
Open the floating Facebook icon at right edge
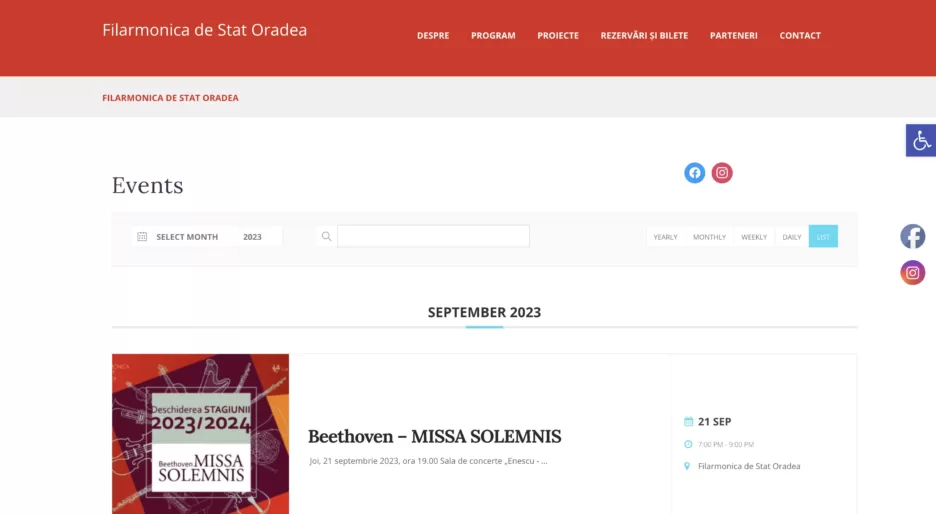(913, 236)
